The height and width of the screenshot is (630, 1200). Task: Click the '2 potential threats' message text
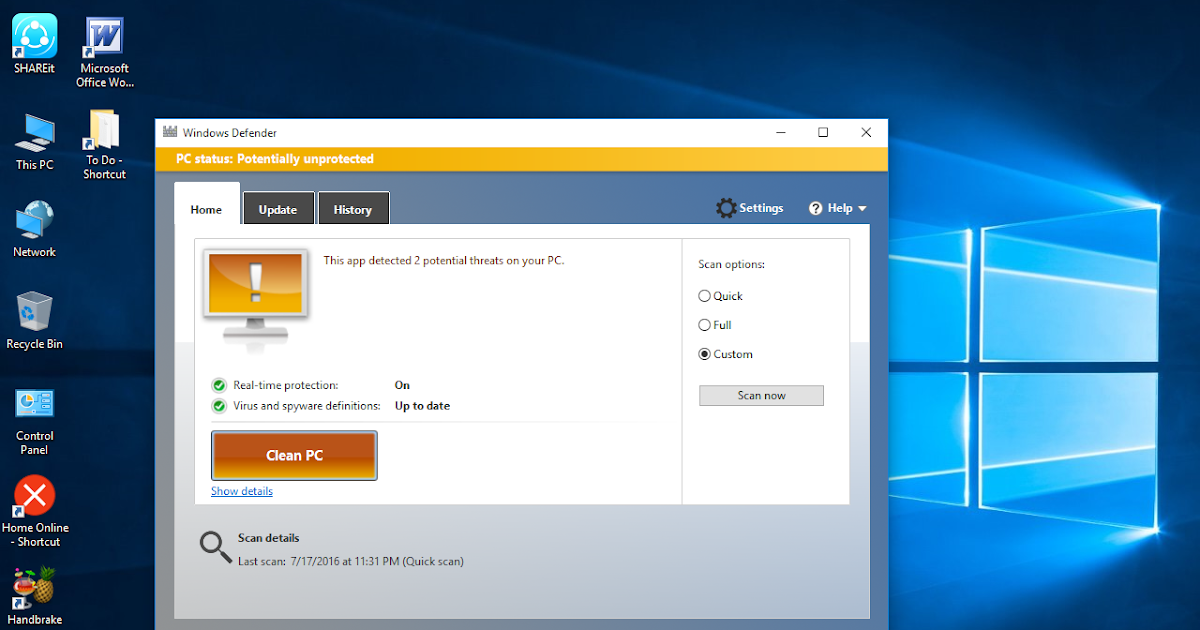click(x=444, y=260)
